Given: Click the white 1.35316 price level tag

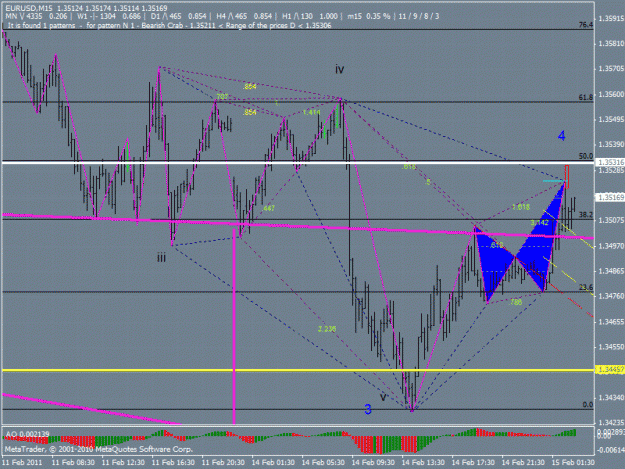Looking at the screenshot, I should (x=610, y=162).
